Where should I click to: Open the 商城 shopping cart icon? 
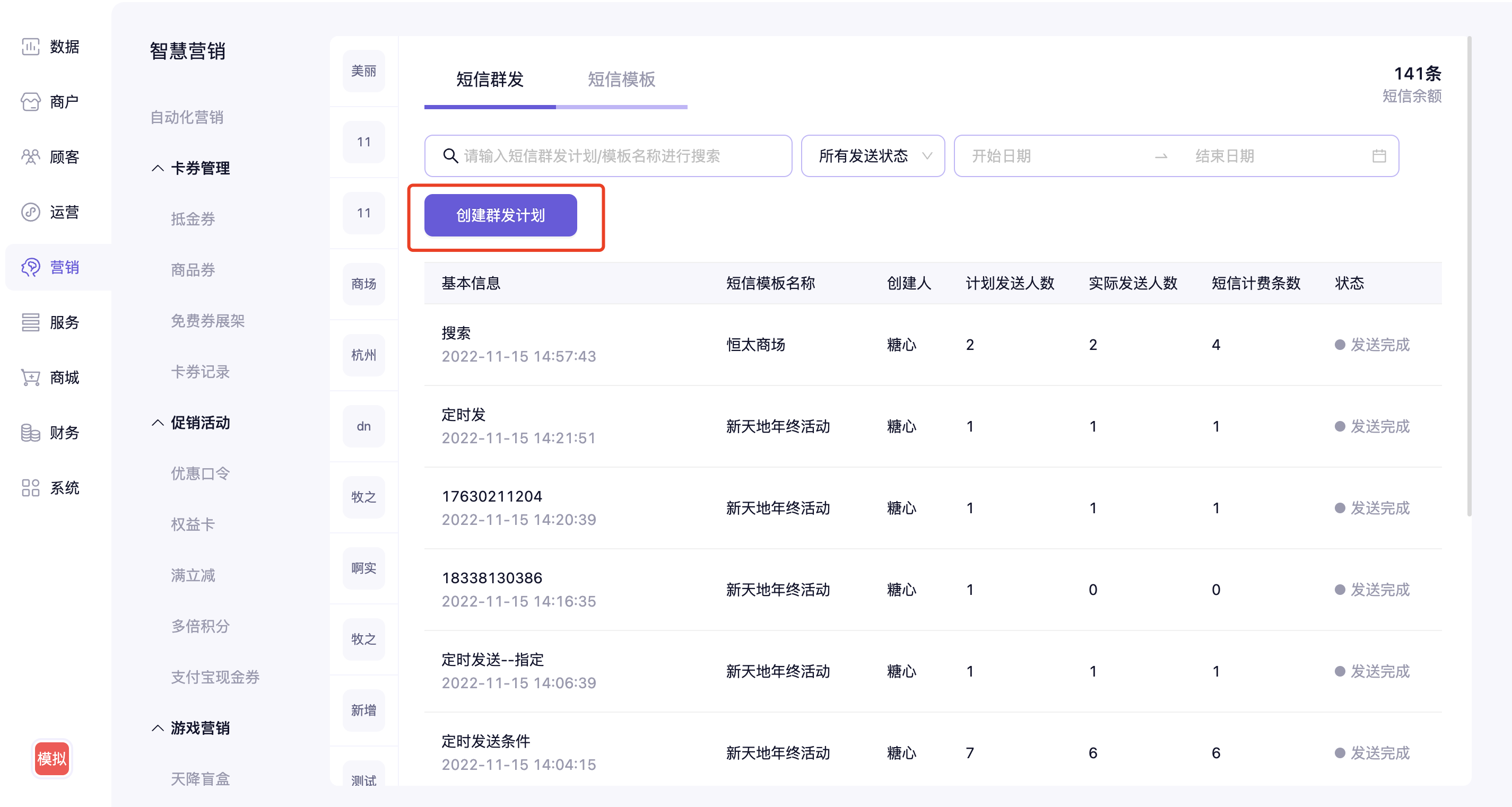click(x=31, y=377)
